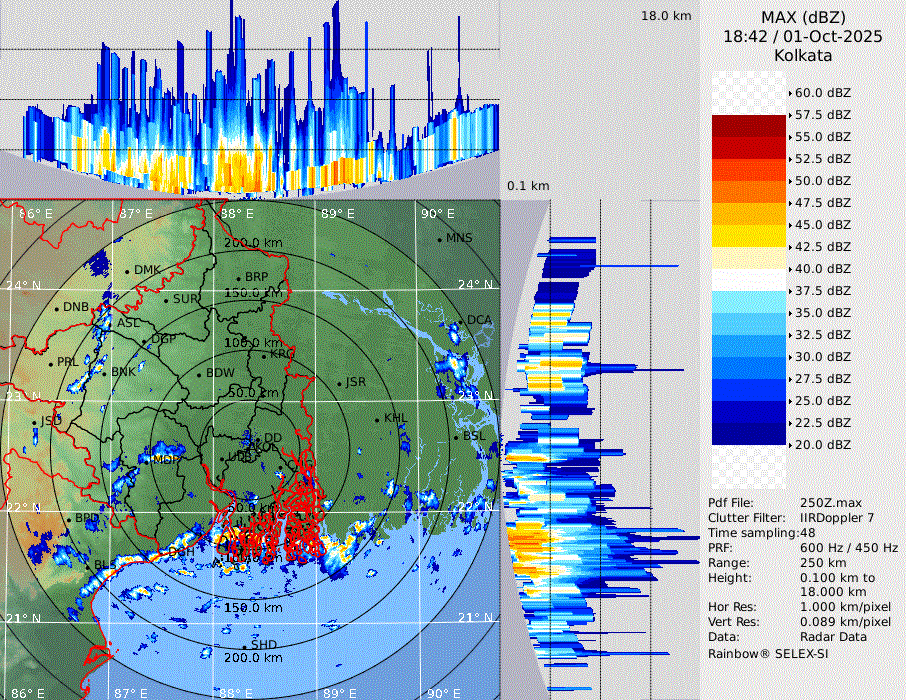The height and width of the screenshot is (700, 906).
Task: Click the MAX (dBZ) title text
Action: point(803,17)
